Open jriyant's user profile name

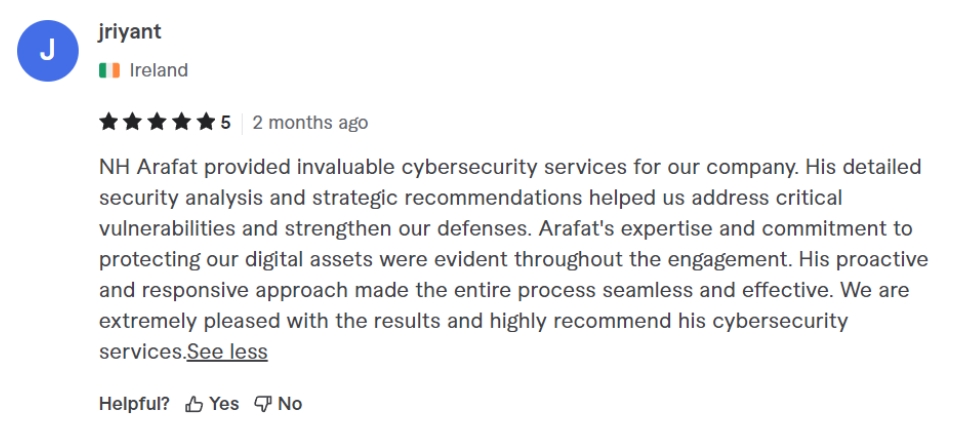(130, 32)
